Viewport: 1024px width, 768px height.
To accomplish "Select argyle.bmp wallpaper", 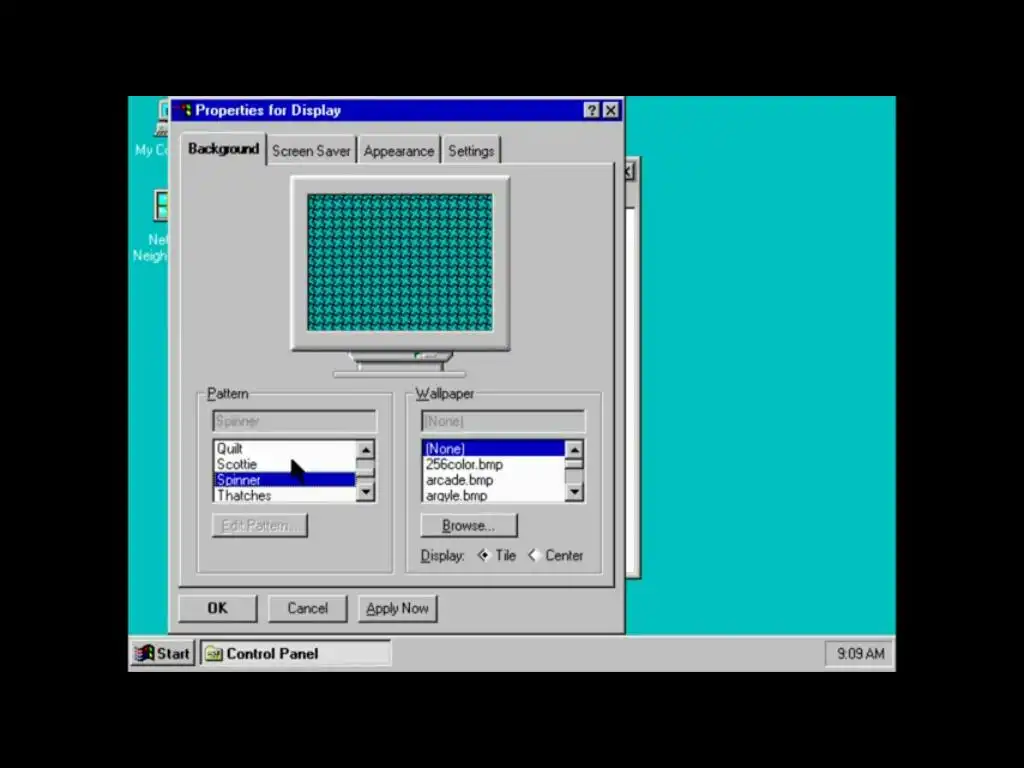I will (494, 495).
